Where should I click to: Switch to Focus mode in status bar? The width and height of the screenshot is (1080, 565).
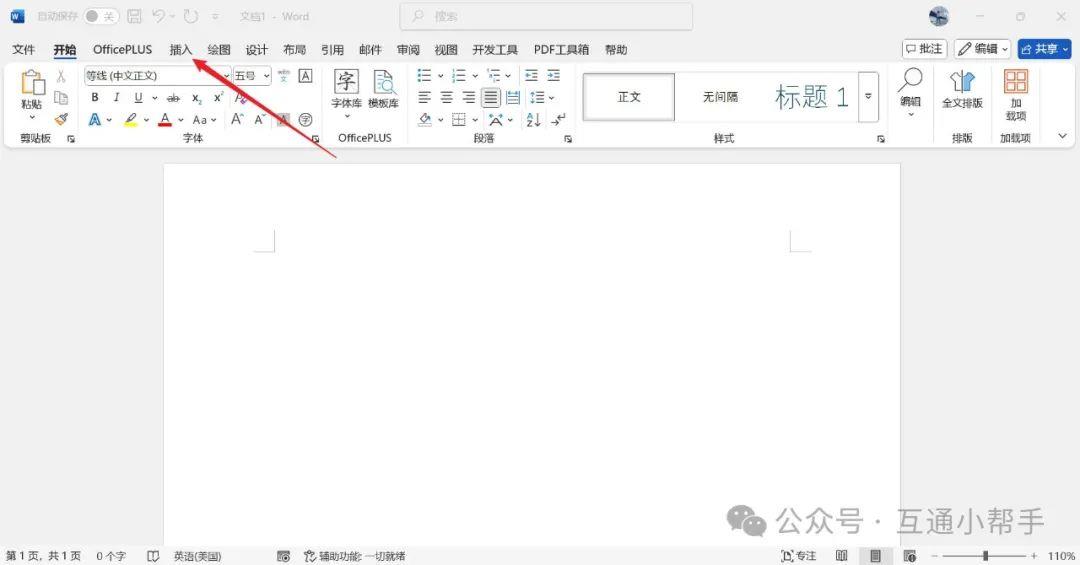tap(799, 555)
